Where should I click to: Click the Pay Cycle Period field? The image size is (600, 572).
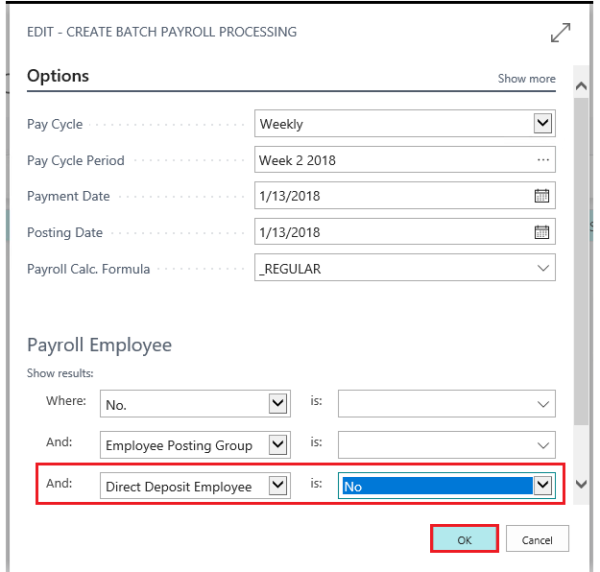(x=405, y=160)
